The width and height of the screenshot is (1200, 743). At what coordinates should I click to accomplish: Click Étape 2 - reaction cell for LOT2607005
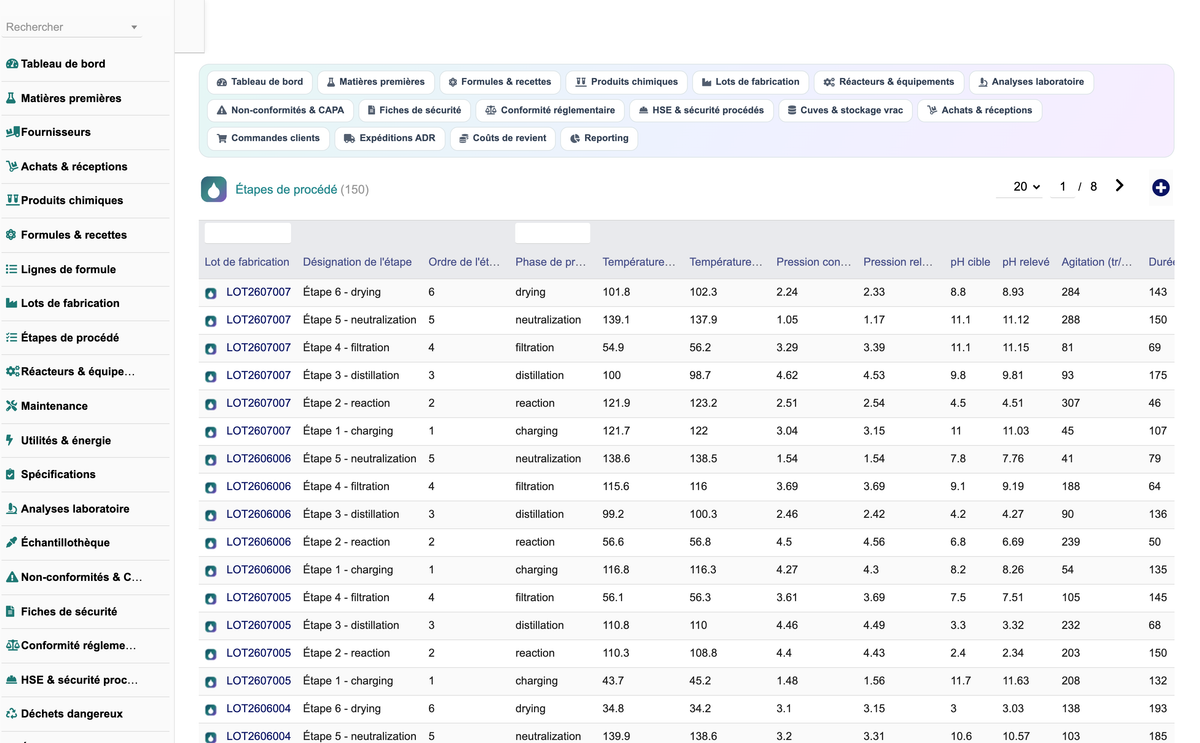(346, 653)
